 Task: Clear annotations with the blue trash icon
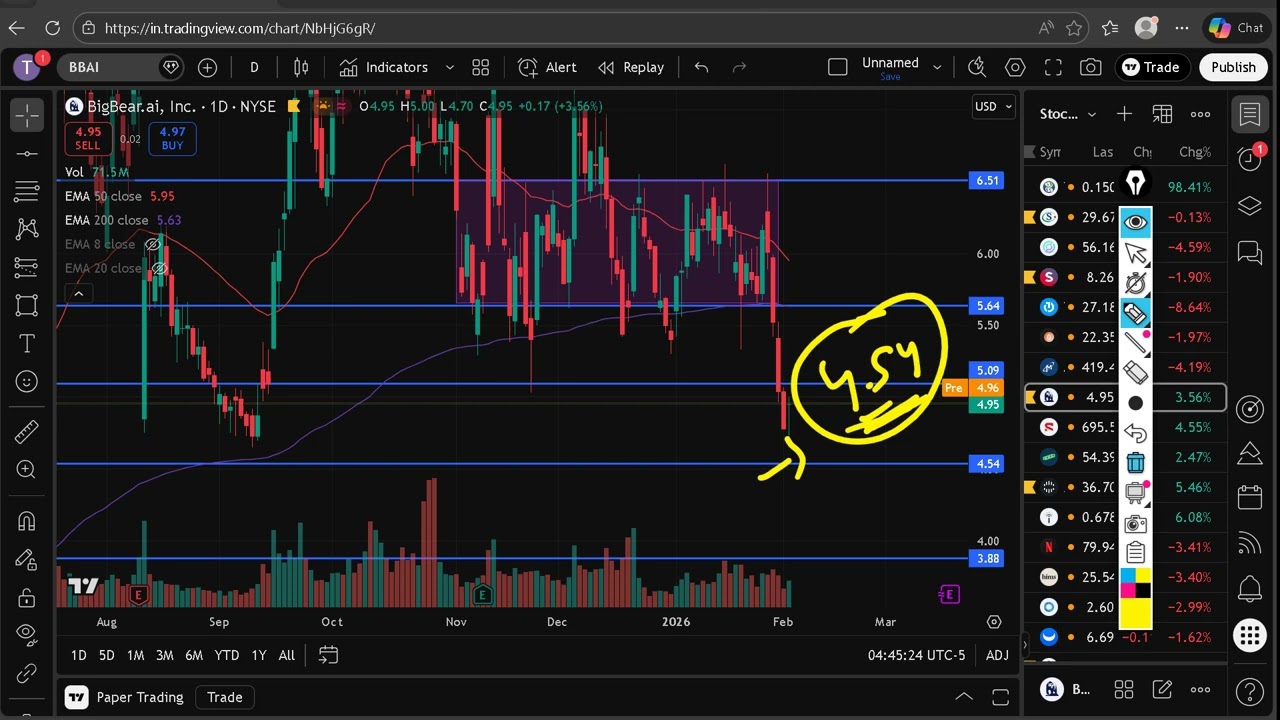coord(1135,462)
